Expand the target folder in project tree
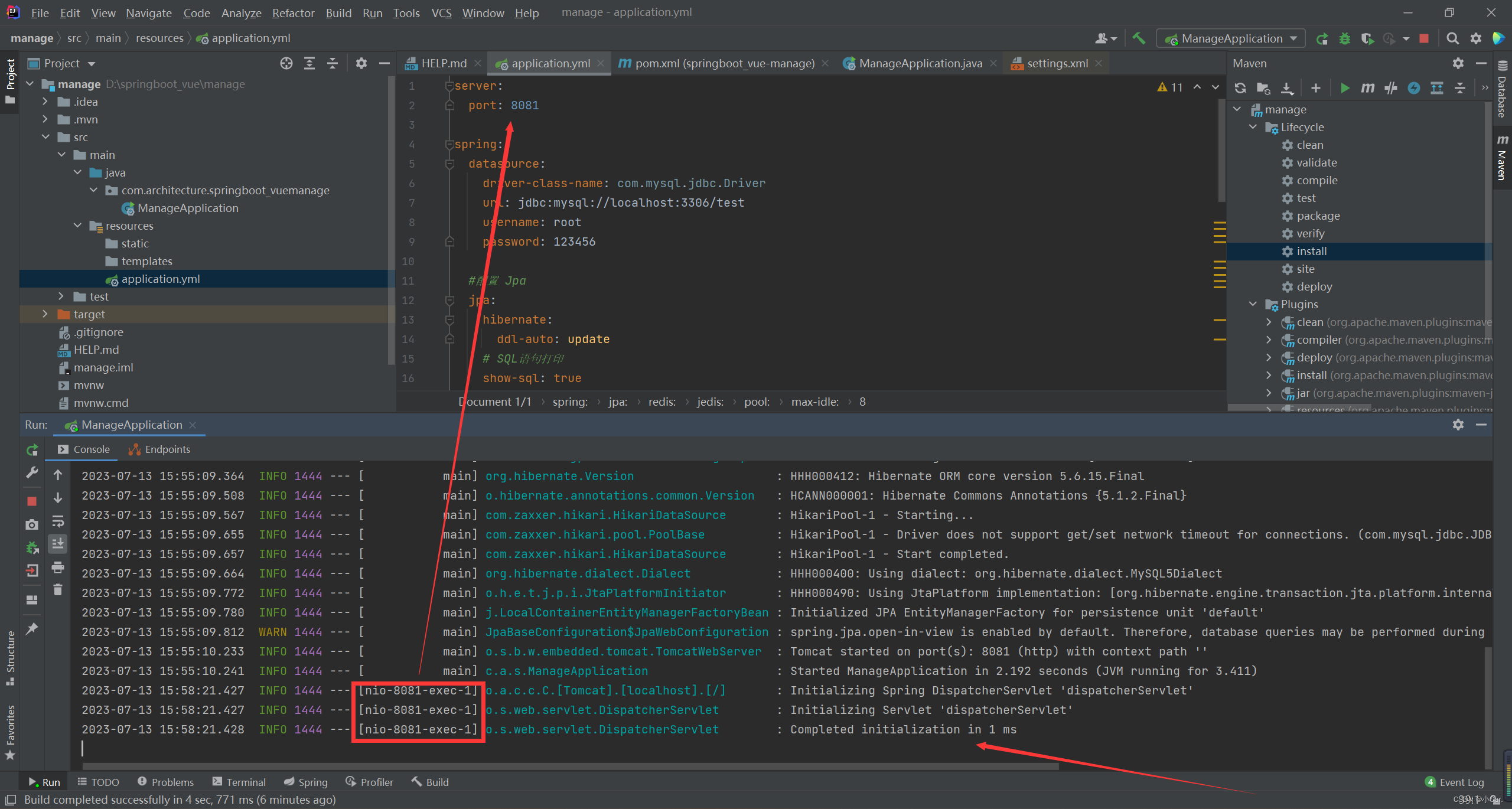 coord(45,314)
